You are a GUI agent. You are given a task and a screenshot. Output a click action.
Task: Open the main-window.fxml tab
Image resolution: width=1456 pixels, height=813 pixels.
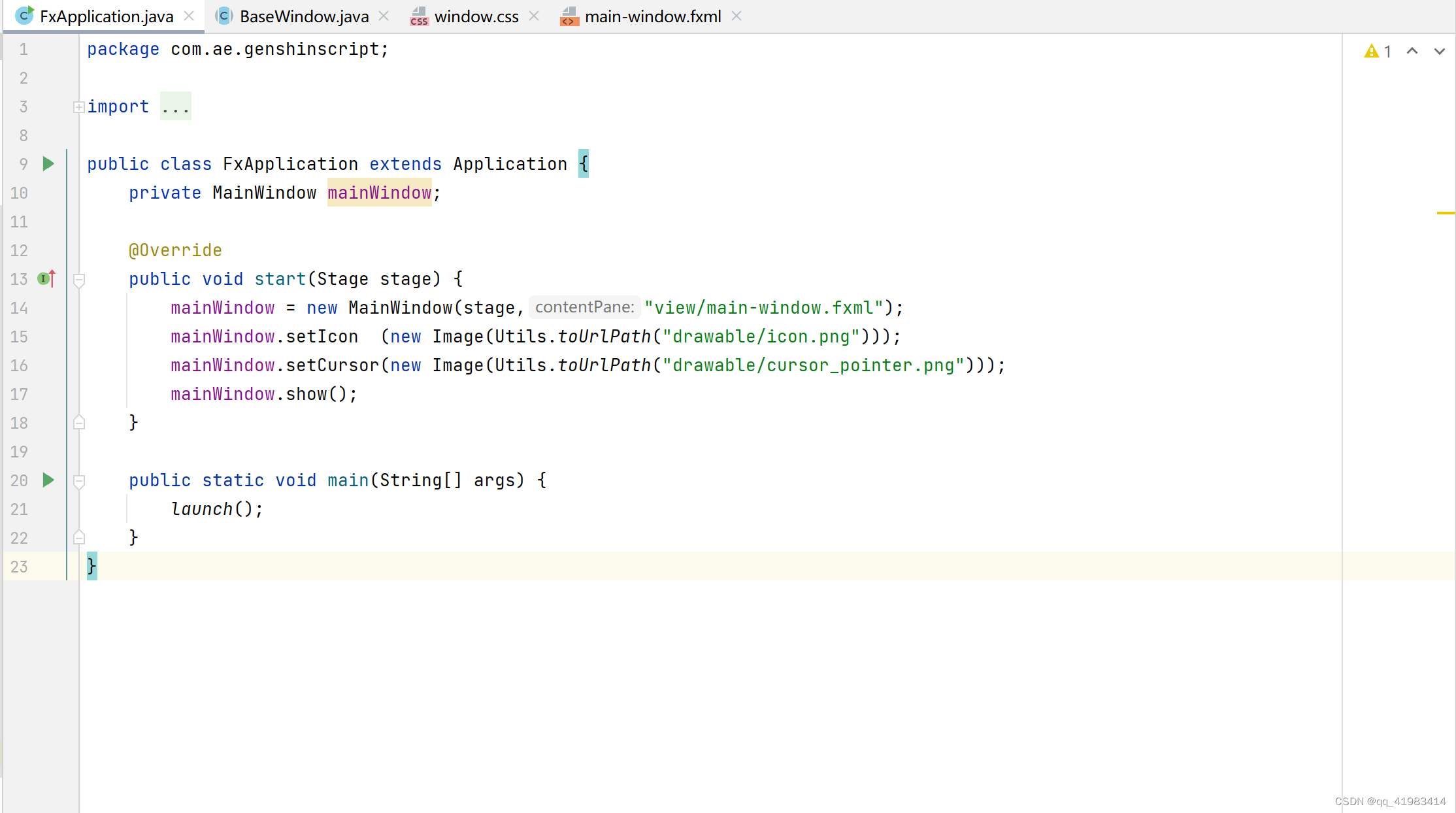(x=652, y=16)
